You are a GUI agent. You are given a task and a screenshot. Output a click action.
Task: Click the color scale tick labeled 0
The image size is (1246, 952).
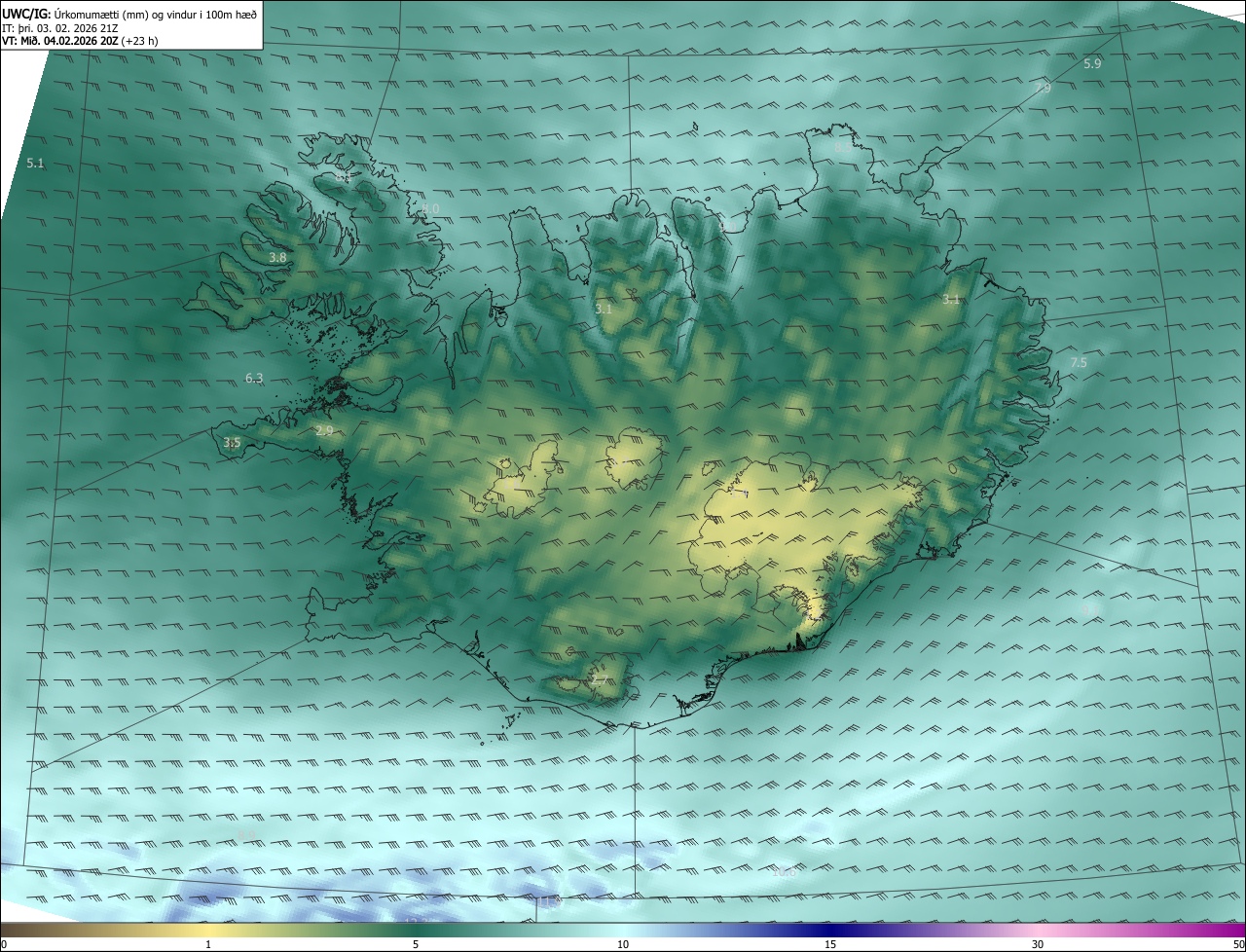(x=4, y=944)
